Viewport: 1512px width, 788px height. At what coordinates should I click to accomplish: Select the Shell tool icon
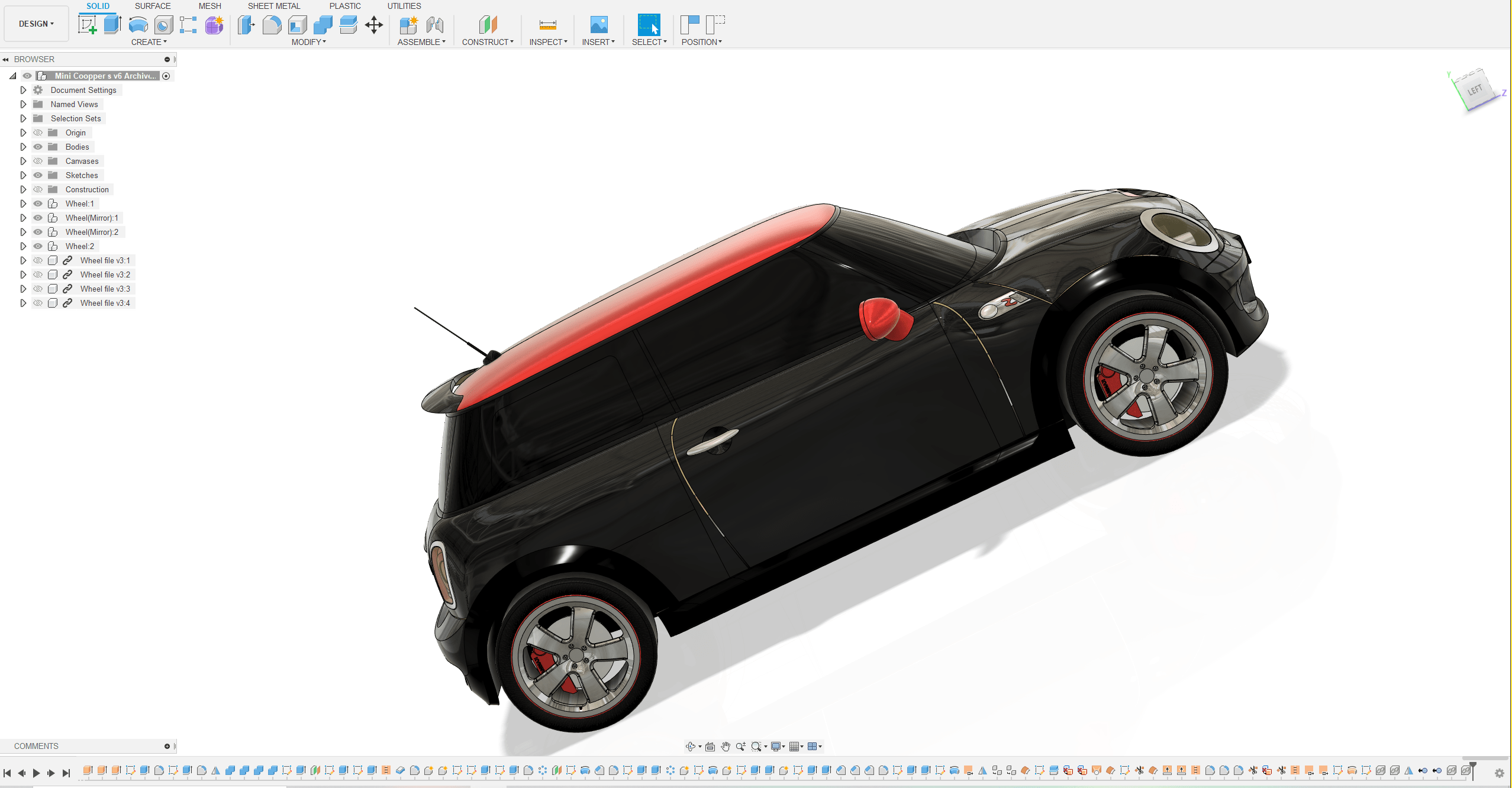click(297, 25)
